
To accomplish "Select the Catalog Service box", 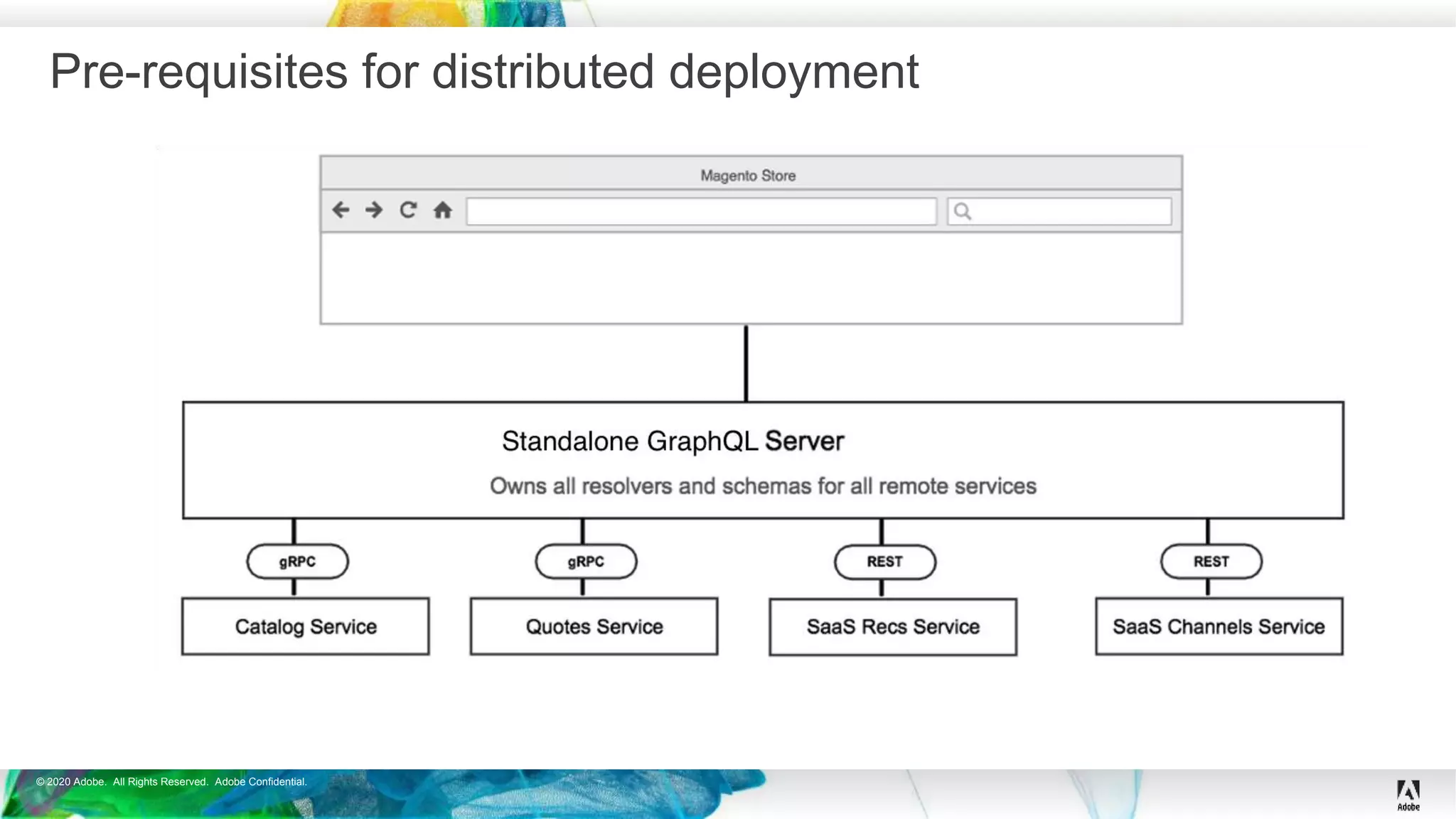I will coord(306,626).
